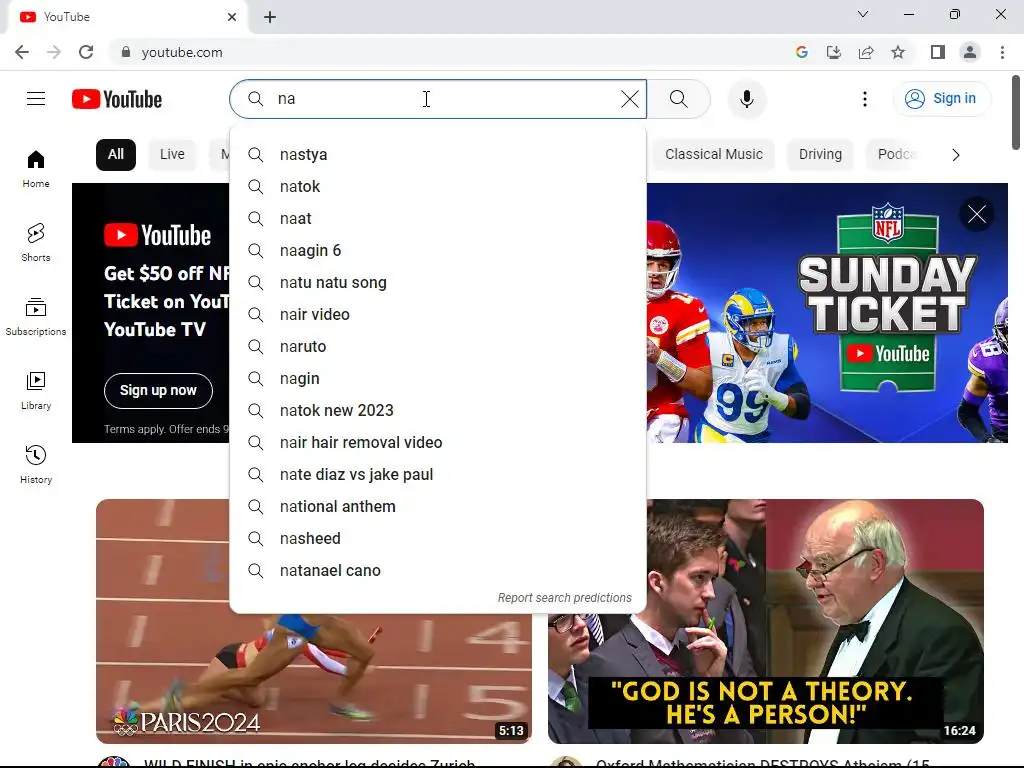Choose the 'natu natu song' suggestion

[x=438, y=283]
